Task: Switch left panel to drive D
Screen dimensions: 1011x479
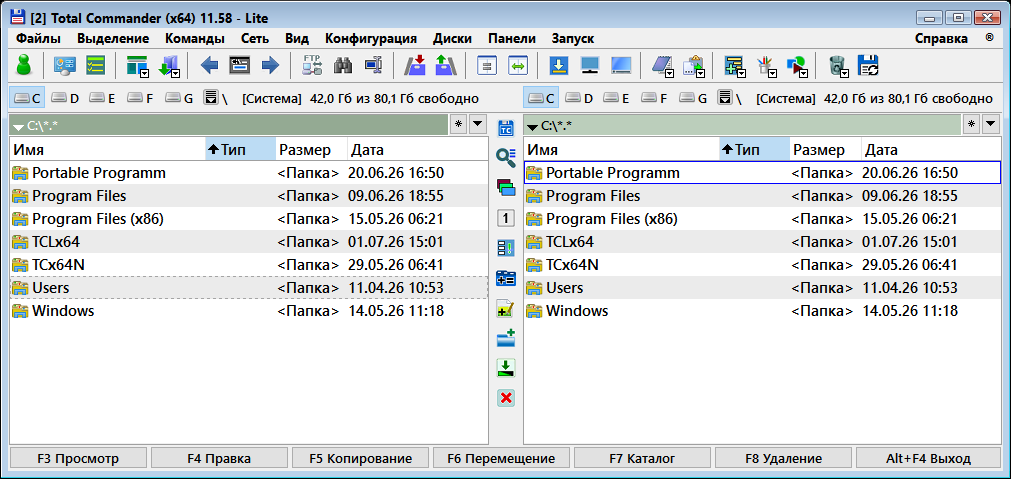Action: tap(64, 99)
